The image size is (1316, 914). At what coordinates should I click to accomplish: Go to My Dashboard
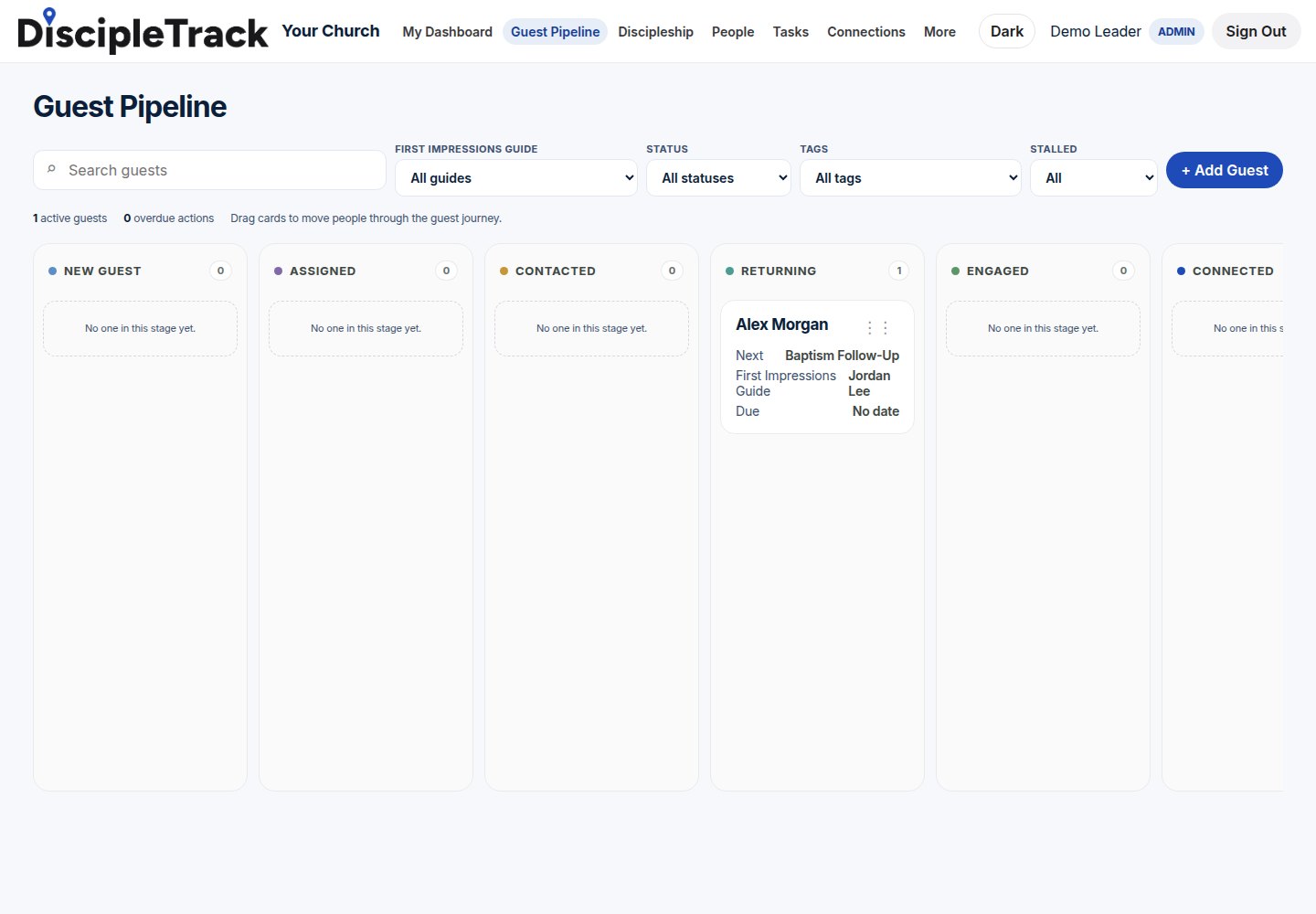click(447, 31)
